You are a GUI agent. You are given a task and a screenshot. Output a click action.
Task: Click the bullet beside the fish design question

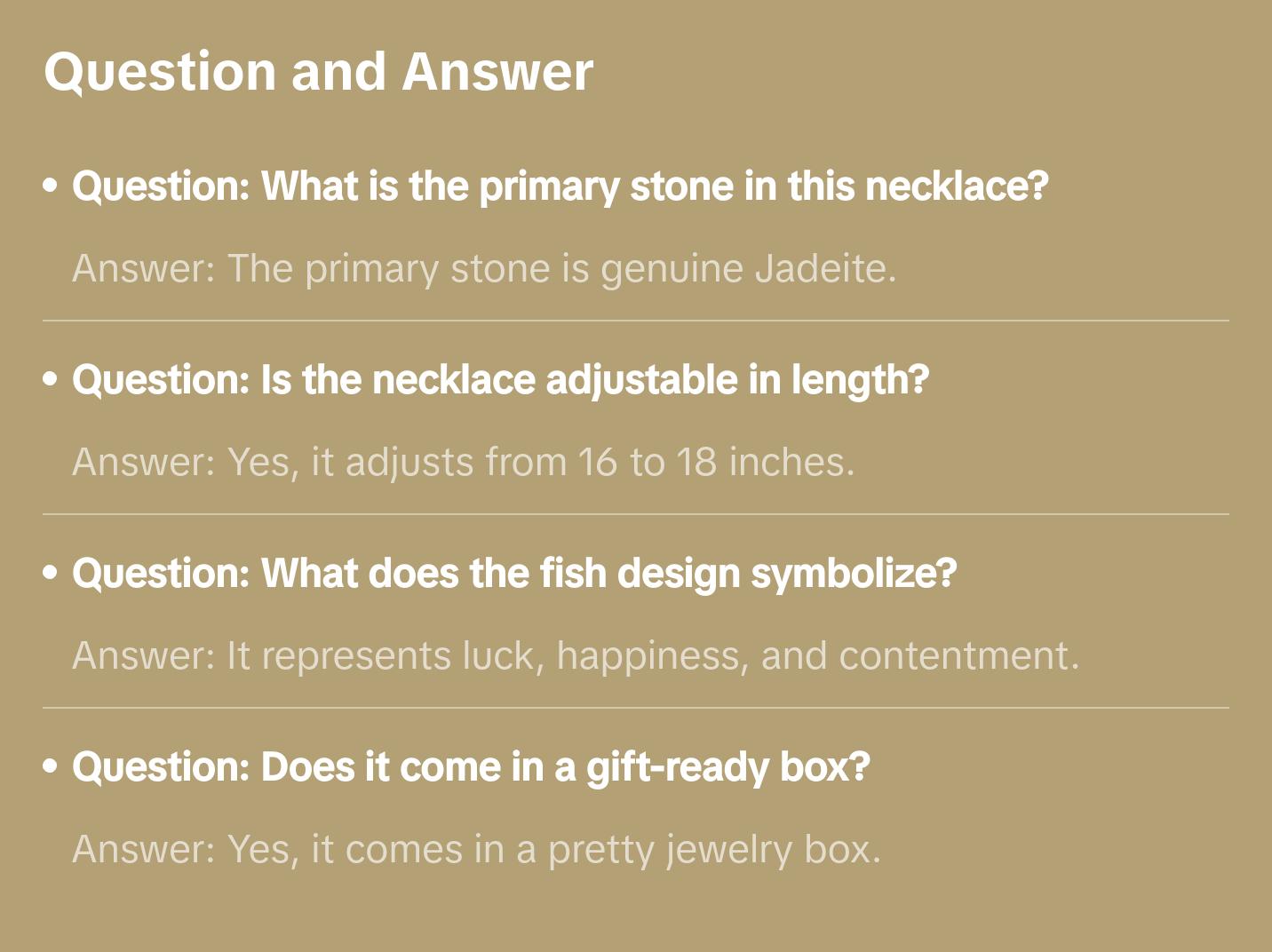(x=51, y=574)
